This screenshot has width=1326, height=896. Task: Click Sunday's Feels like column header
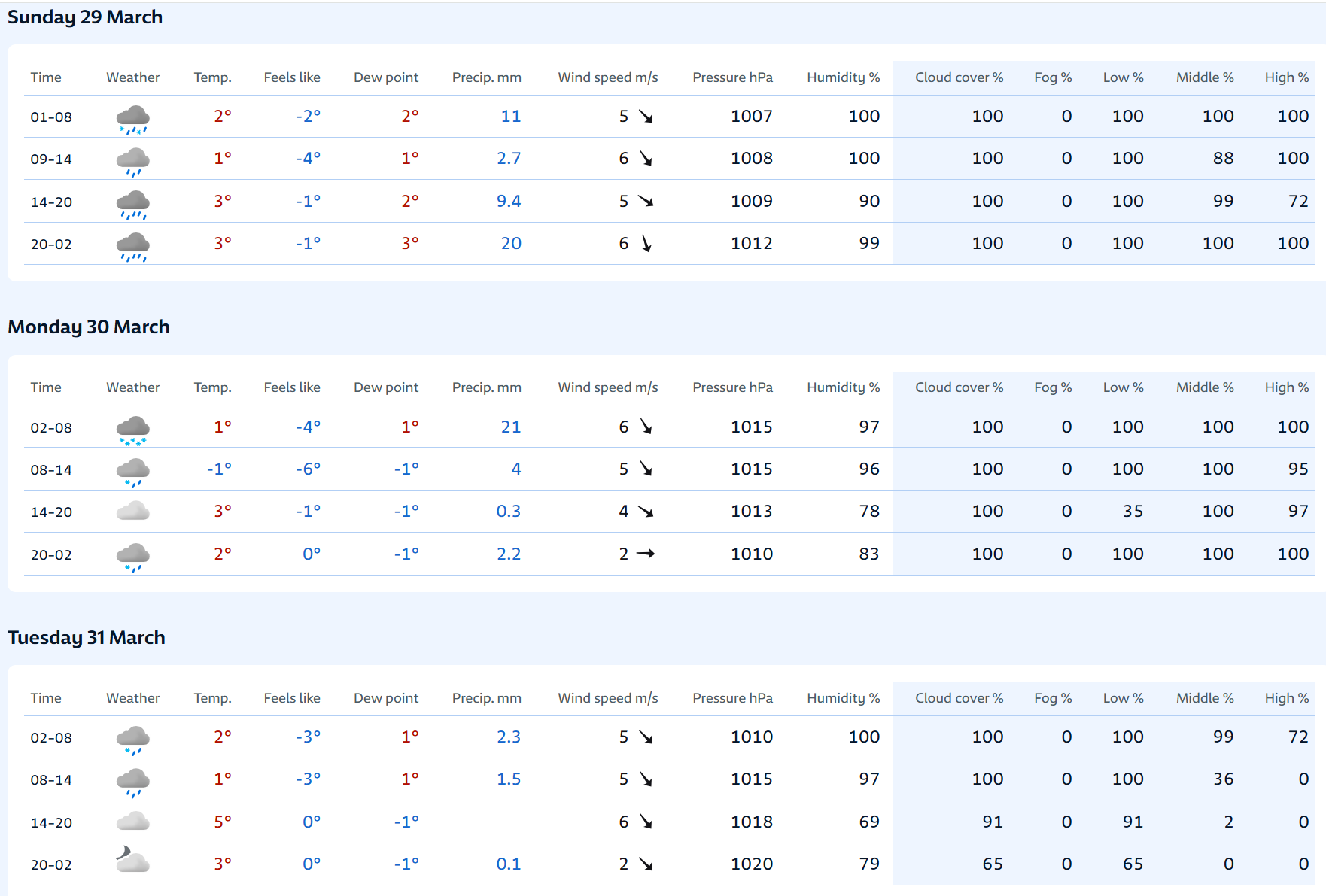tap(292, 77)
